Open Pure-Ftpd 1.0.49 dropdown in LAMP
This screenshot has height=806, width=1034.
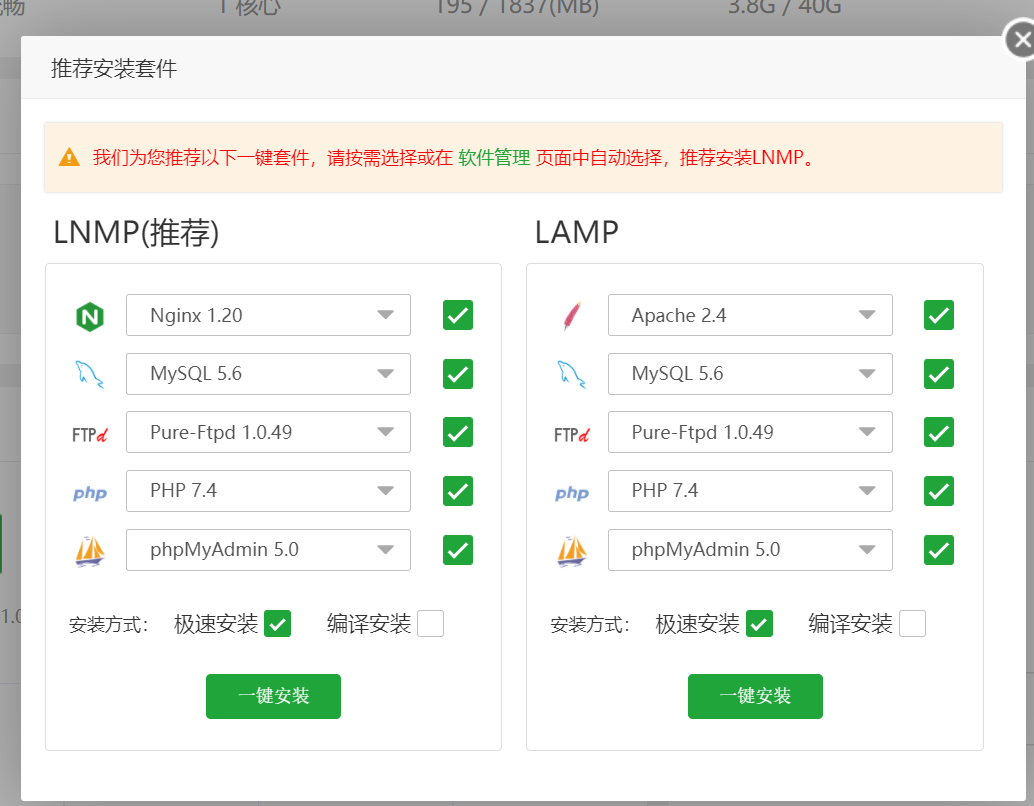tap(750, 432)
